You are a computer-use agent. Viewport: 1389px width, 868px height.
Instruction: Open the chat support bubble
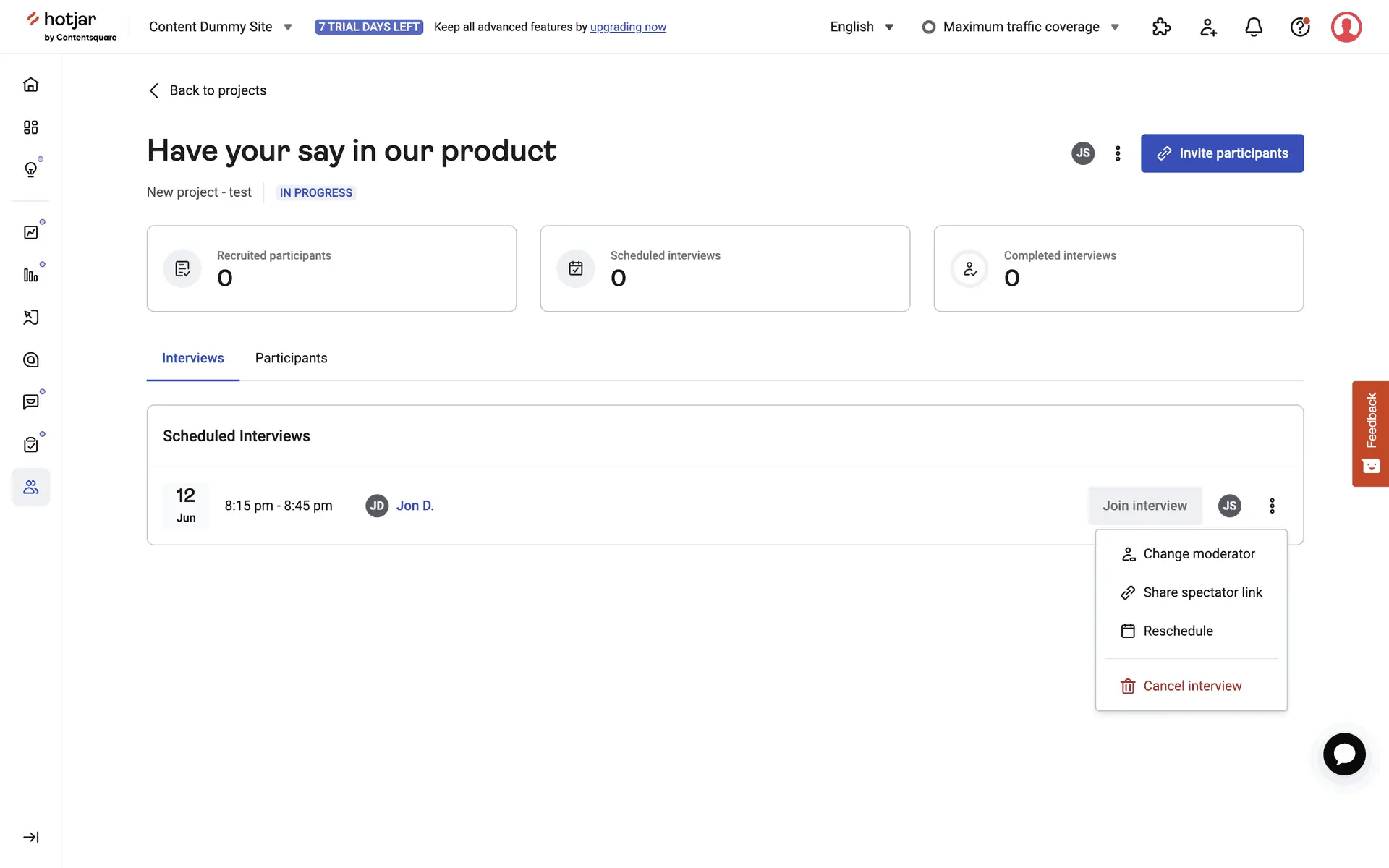click(x=1344, y=754)
